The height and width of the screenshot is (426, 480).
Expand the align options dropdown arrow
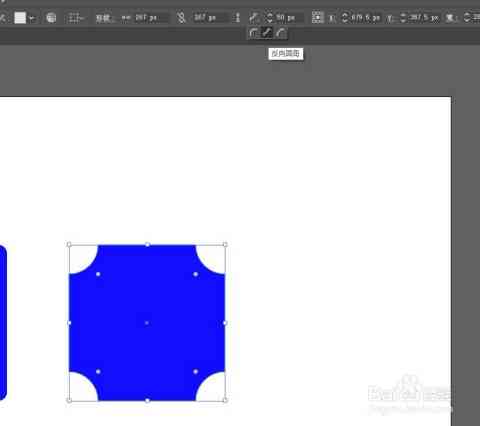[82, 18]
